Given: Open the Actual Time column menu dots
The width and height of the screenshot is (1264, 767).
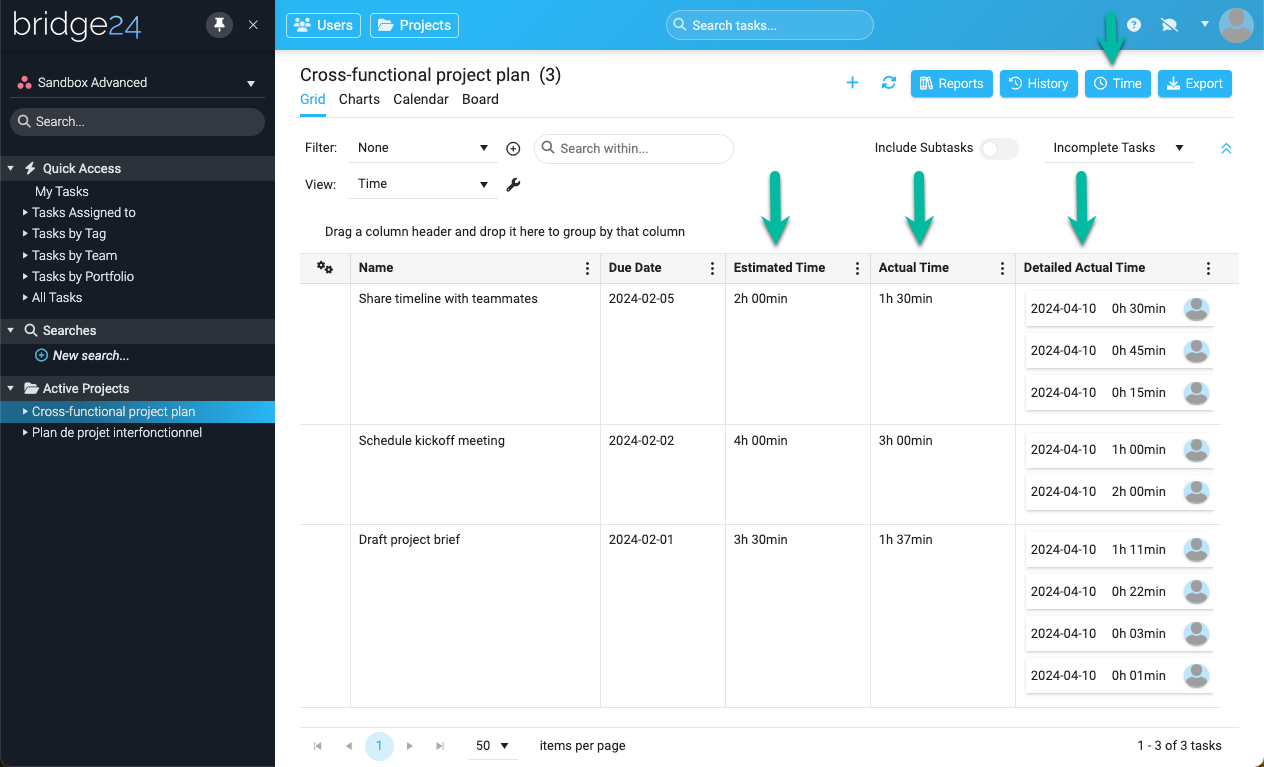Looking at the screenshot, I should (1002, 268).
